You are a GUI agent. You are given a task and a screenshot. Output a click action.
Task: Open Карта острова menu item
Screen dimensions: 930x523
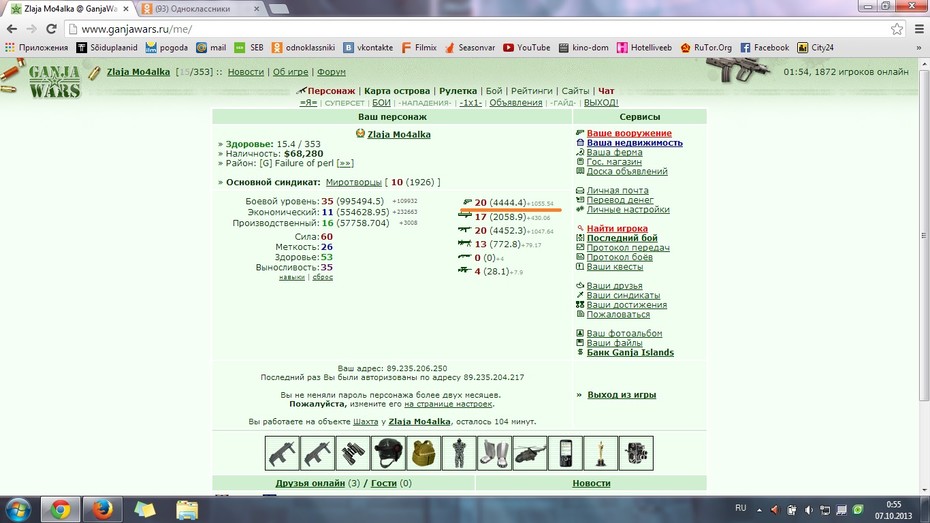pyautogui.click(x=397, y=91)
